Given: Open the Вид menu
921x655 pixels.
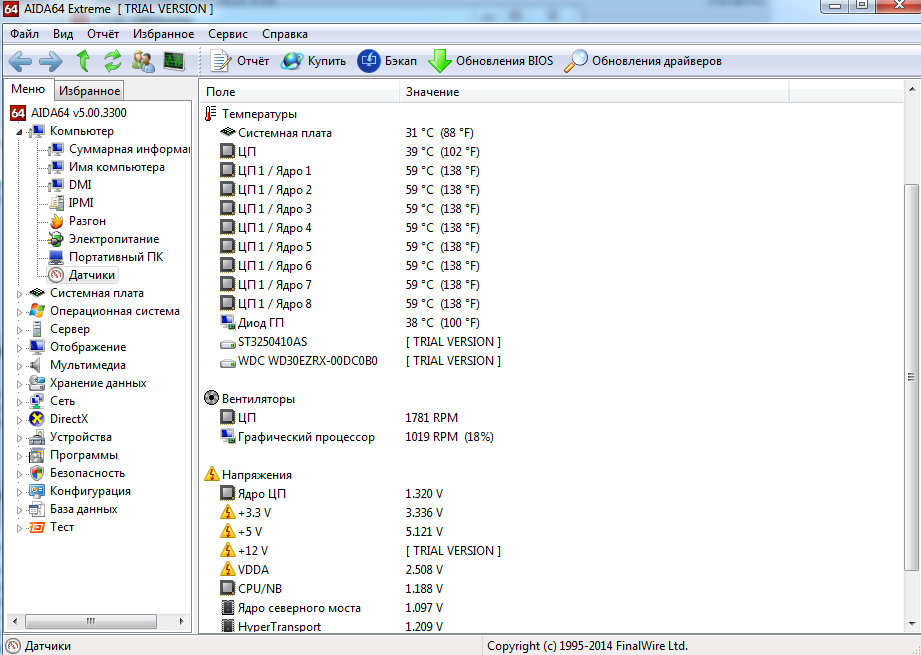Looking at the screenshot, I should [63, 34].
